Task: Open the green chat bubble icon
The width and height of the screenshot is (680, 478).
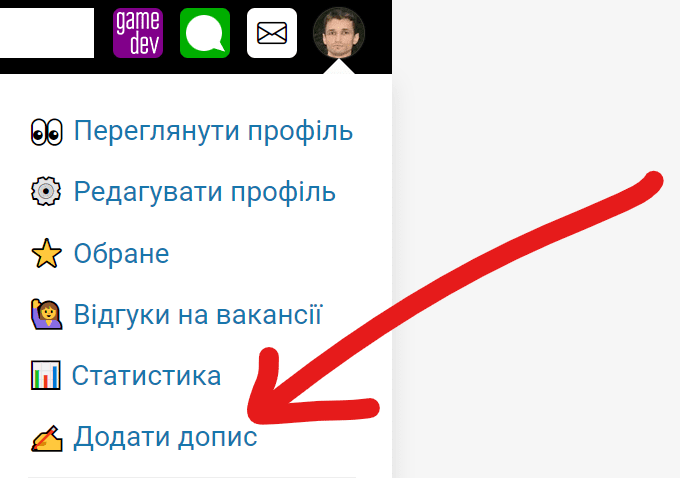Action: point(205,33)
